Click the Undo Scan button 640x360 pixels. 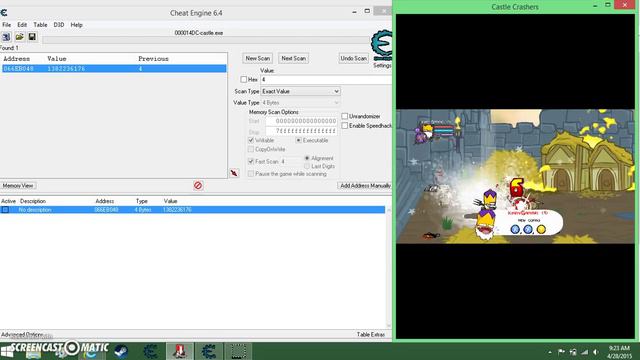pyautogui.click(x=353, y=58)
